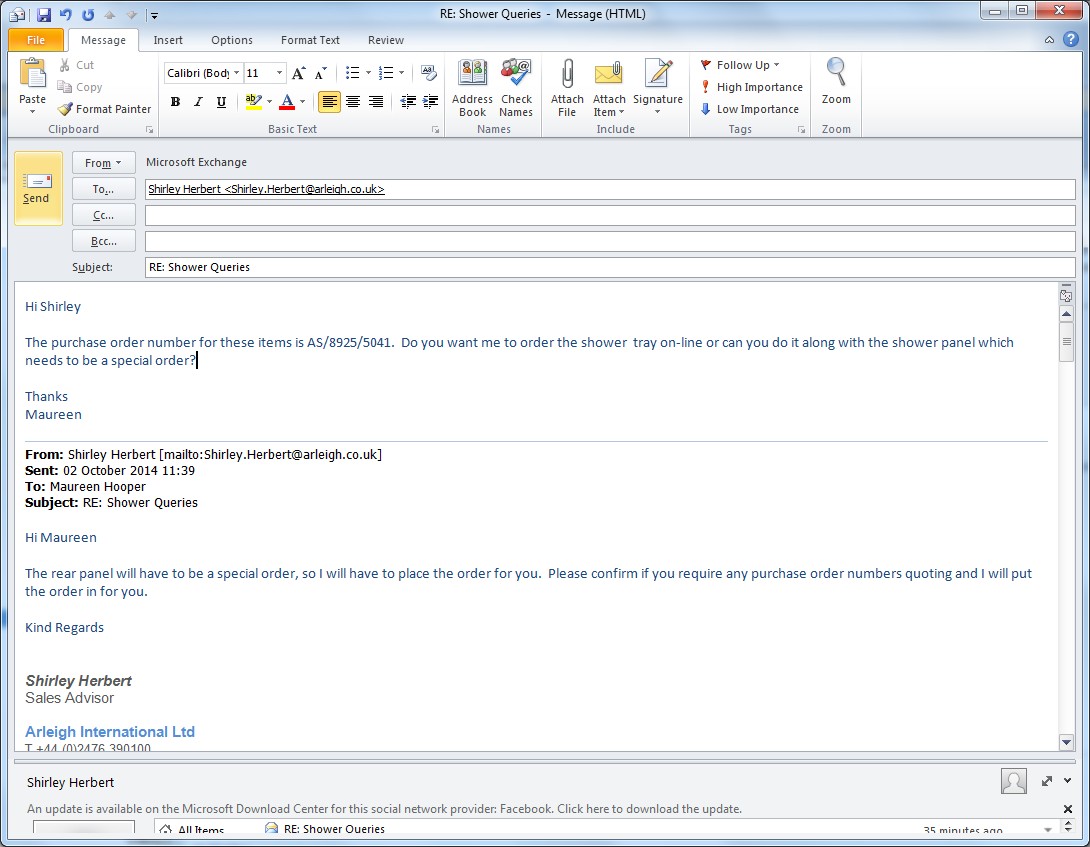
Task: Open Outlook help question mark
Action: [1071, 40]
